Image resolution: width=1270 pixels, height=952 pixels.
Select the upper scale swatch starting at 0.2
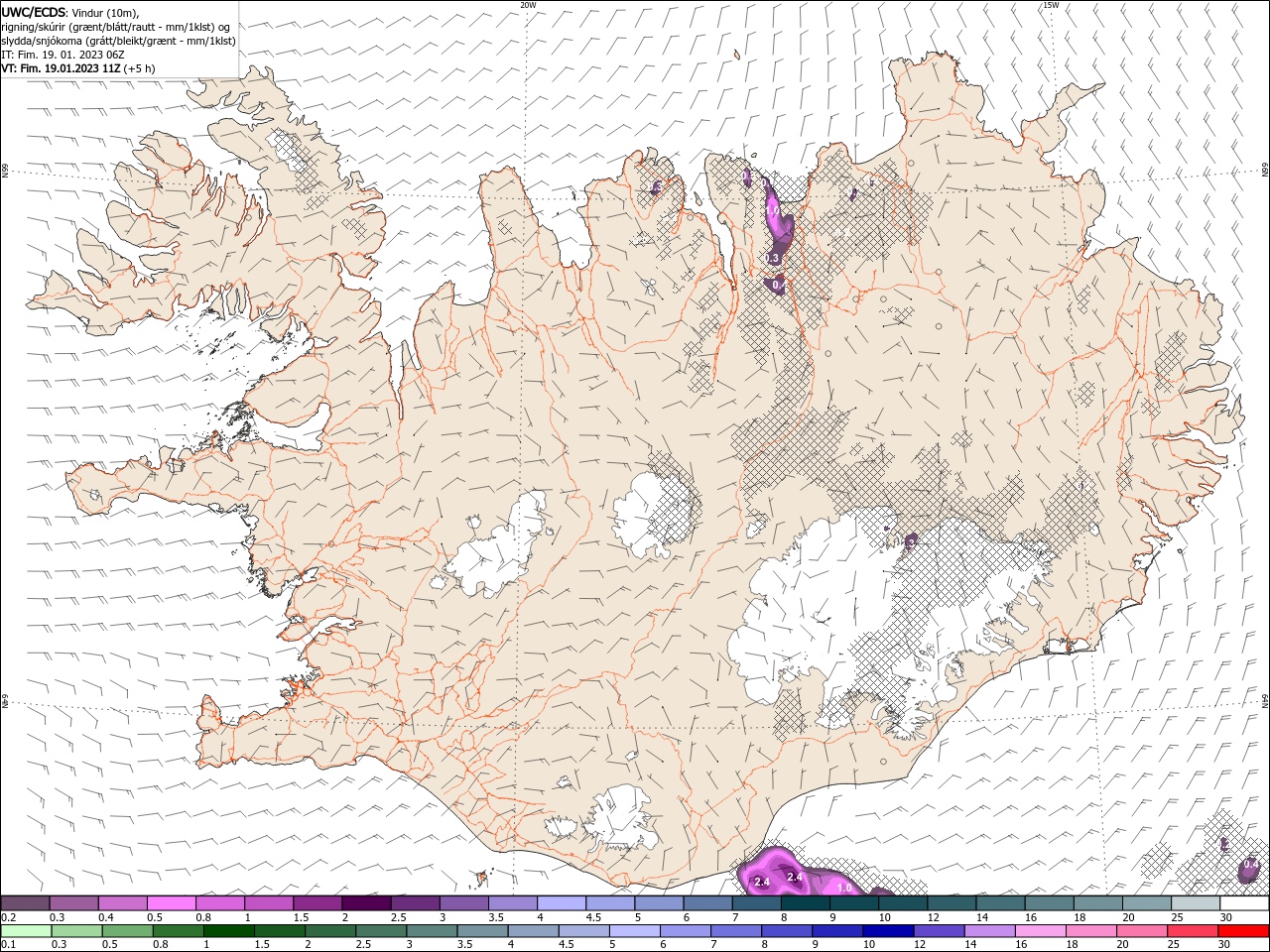[25, 903]
